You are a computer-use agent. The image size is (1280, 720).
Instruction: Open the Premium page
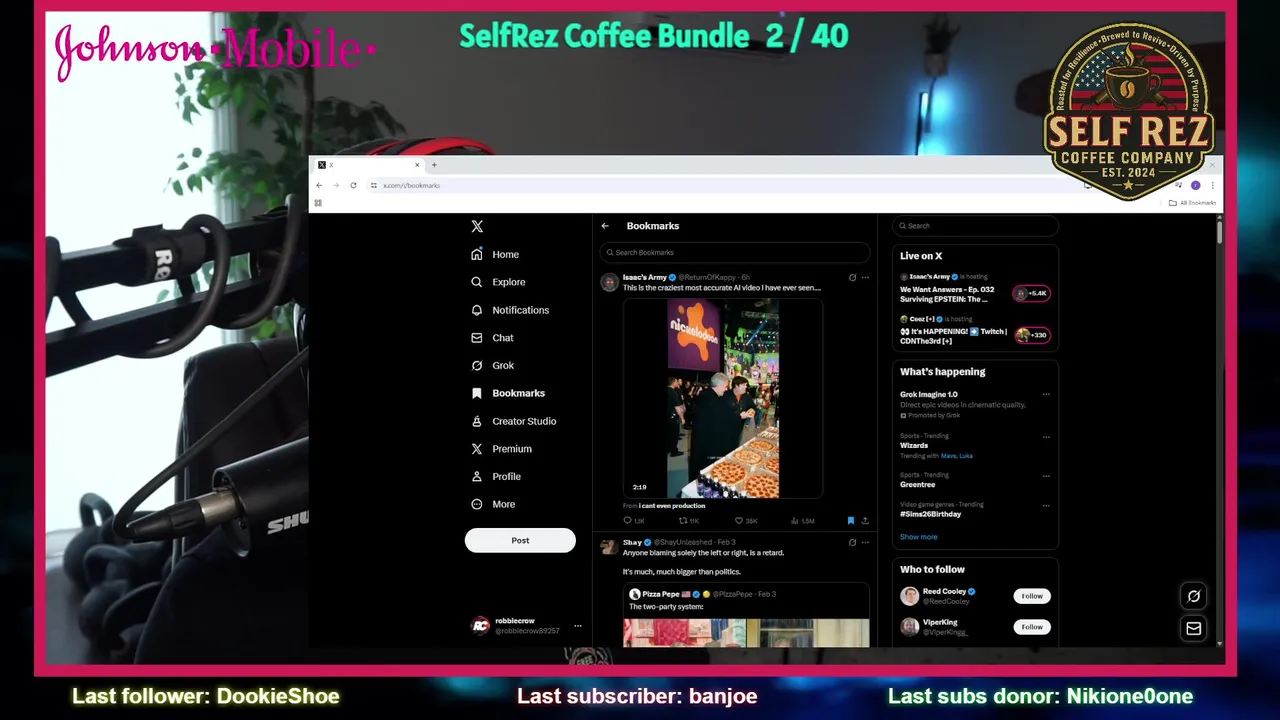(x=501, y=449)
